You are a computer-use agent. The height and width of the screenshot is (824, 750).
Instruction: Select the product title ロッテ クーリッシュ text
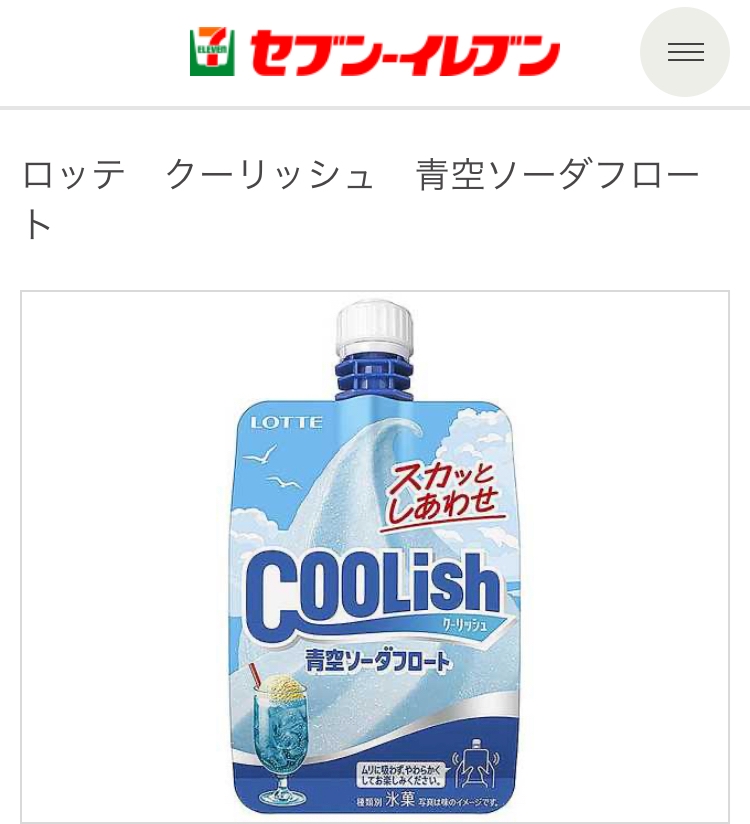(198, 176)
